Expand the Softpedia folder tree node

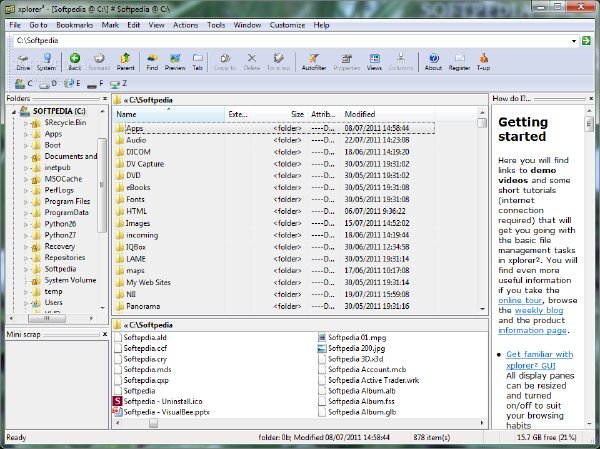point(26,269)
